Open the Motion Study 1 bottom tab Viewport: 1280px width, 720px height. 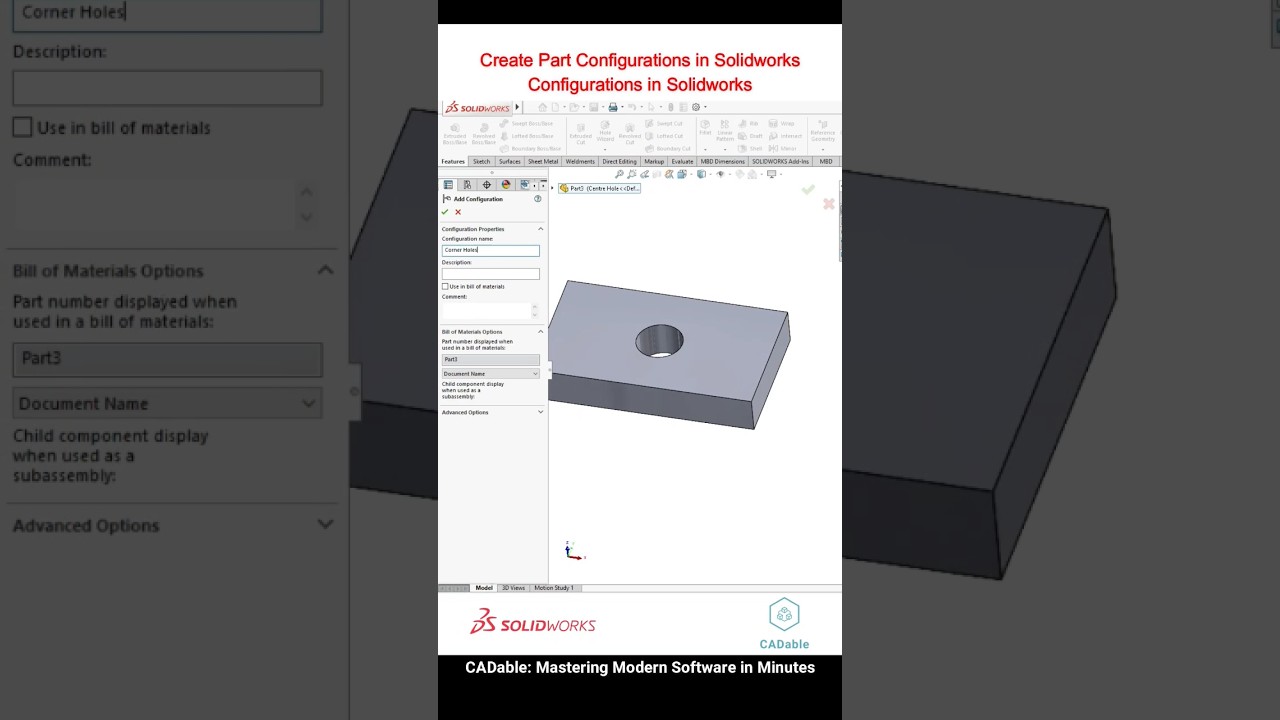[554, 588]
